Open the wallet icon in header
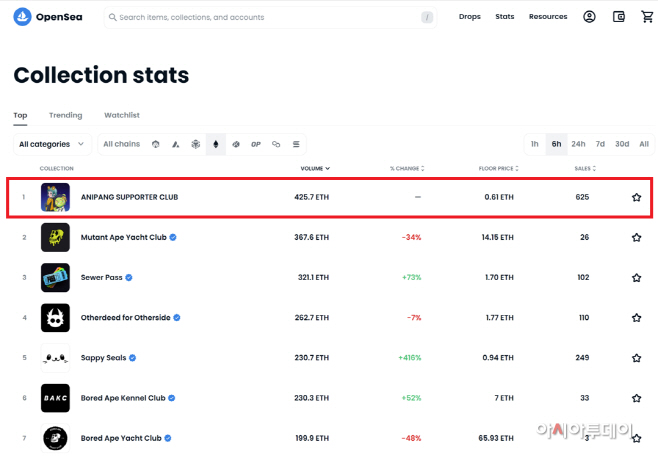The height and width of the screenshot is (460, 658). (x=619, y=17)
